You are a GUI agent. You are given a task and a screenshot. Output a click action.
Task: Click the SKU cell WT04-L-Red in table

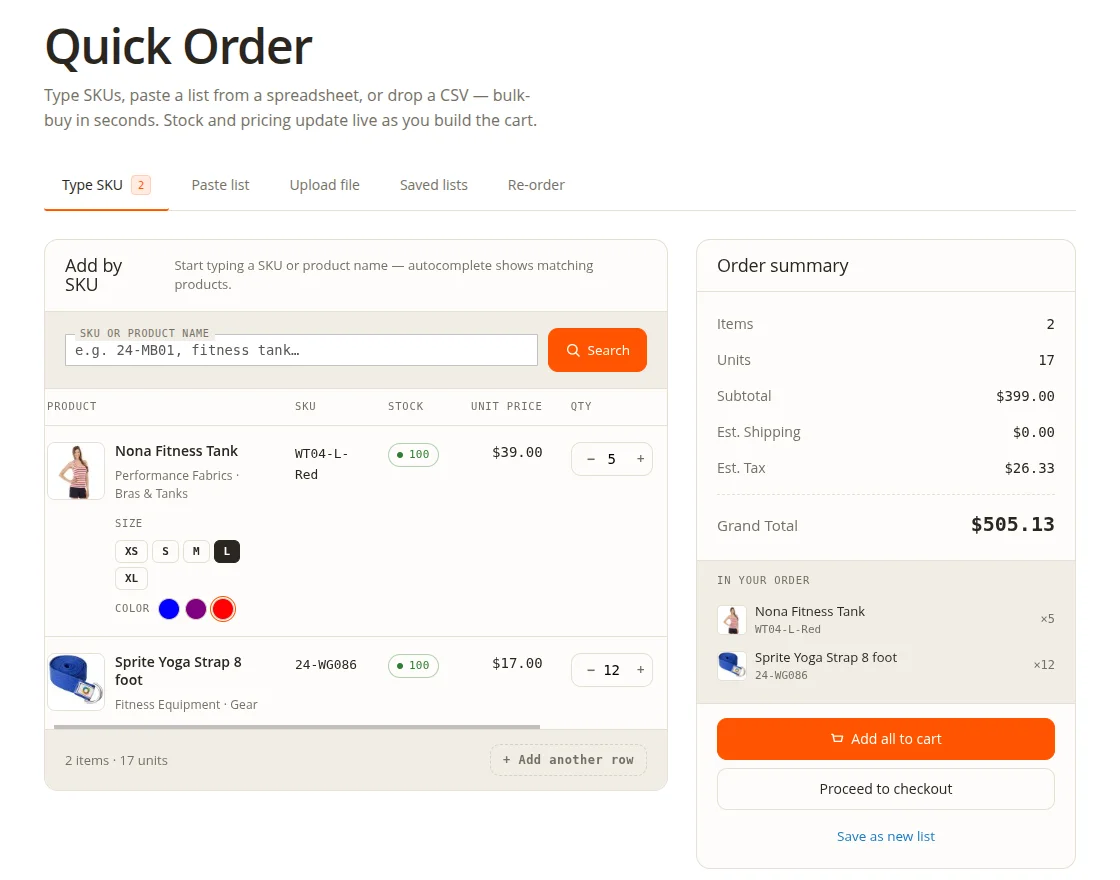pyautogui.click(x=321, y=464)
